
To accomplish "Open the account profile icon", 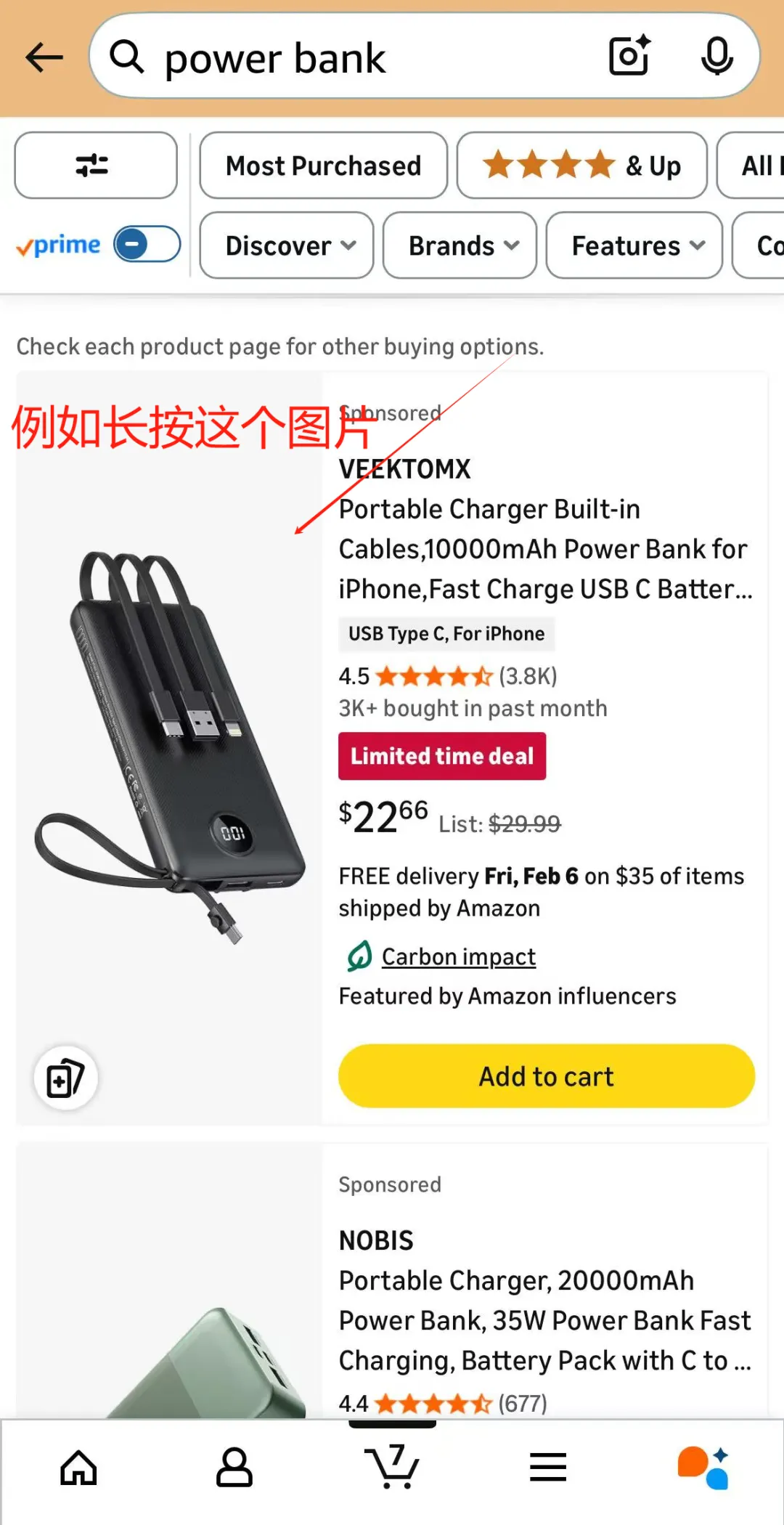I will click(x=234, y=1468).
